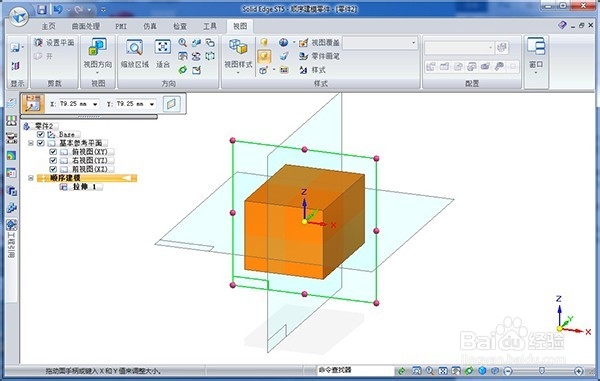Toggle the Base checkbox in the tree
Viewport: 600px width, 381px height.
[41, 134]
